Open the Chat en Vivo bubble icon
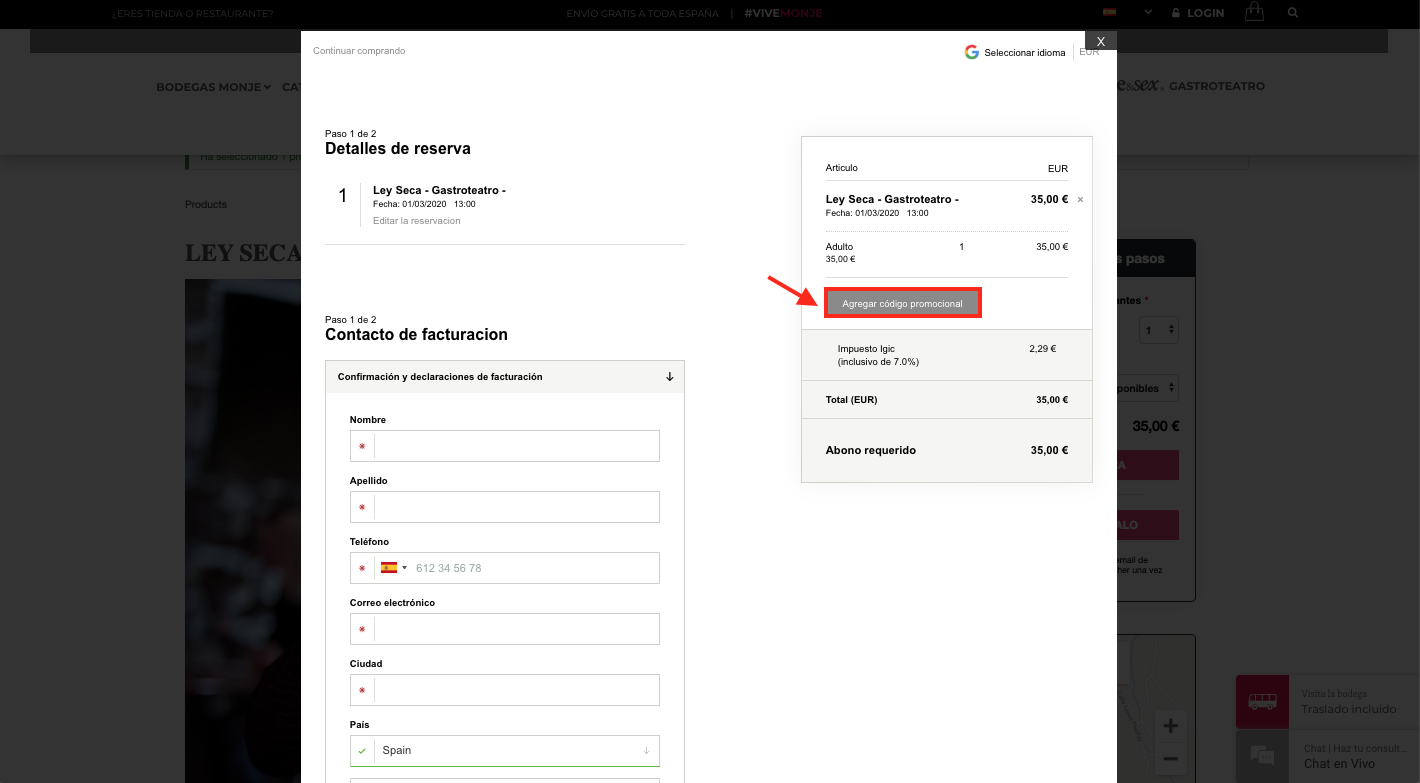1420x783 pixels. (1261, 756)
